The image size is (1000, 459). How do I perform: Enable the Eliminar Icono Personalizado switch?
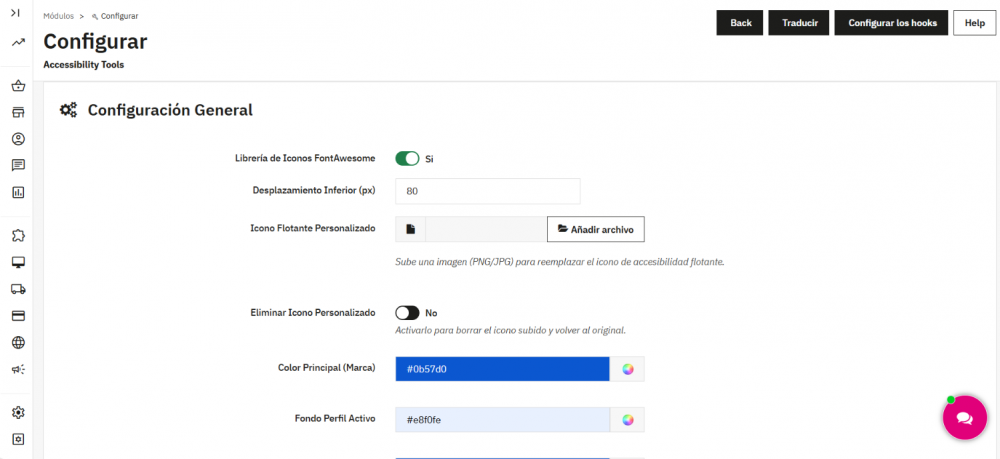[407, 313]
